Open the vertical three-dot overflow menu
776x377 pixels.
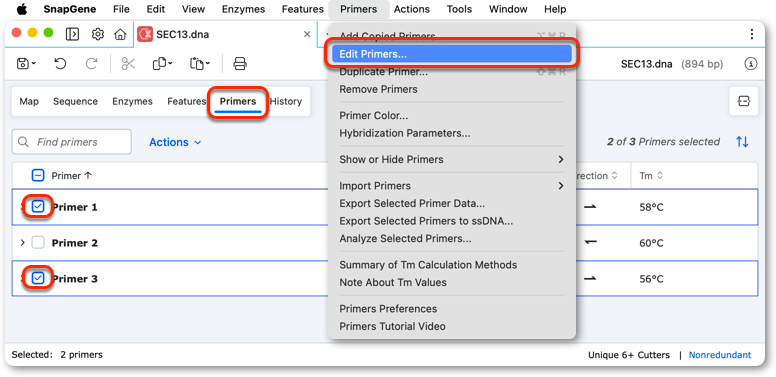(751, 34)
